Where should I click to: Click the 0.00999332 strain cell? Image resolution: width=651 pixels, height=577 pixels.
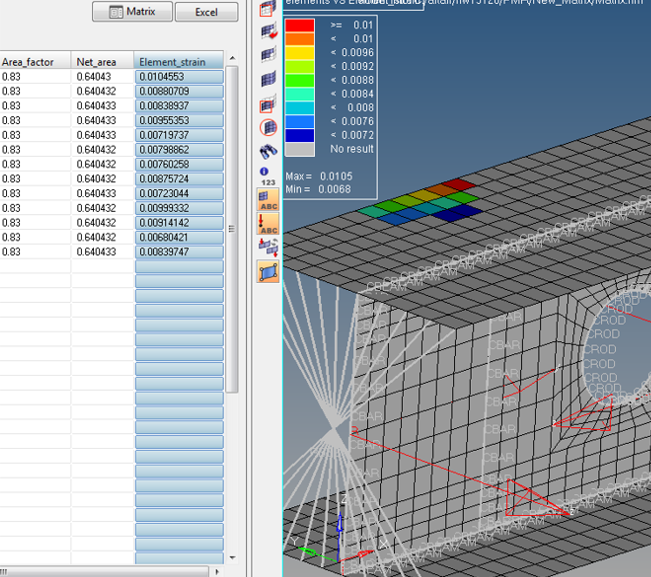pyautogui.click(x=178, y=208)
